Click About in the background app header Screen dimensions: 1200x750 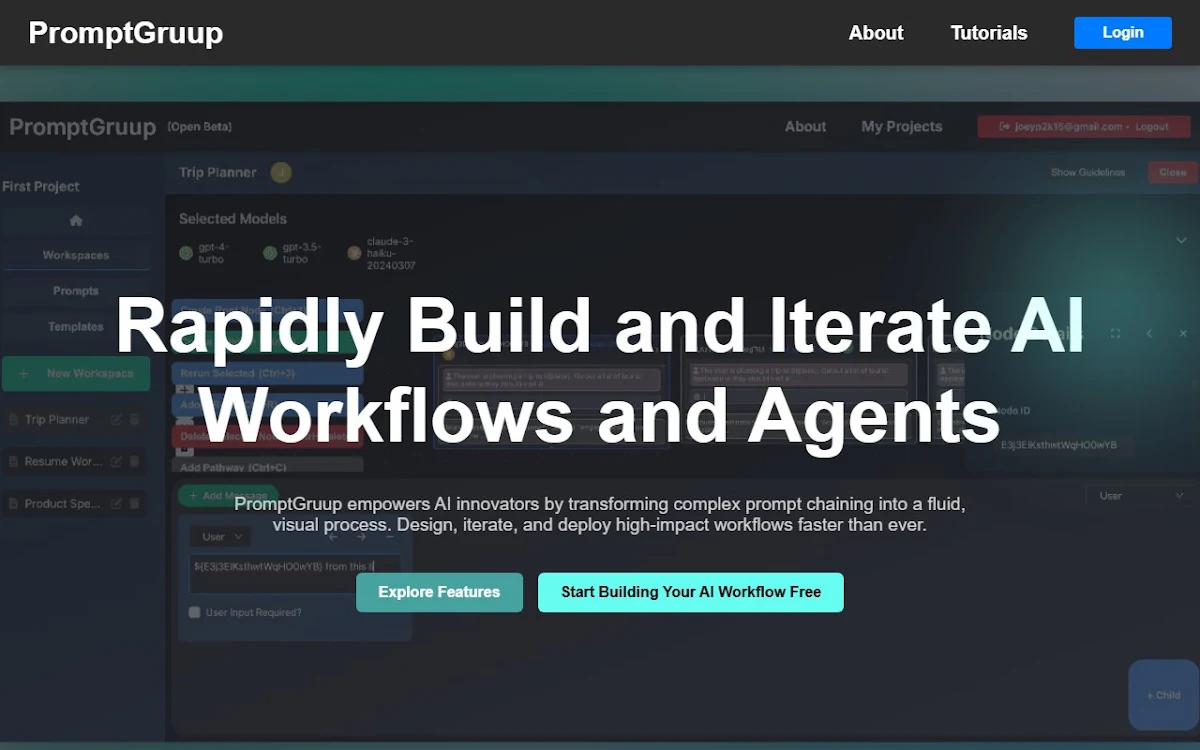point(805,127)
